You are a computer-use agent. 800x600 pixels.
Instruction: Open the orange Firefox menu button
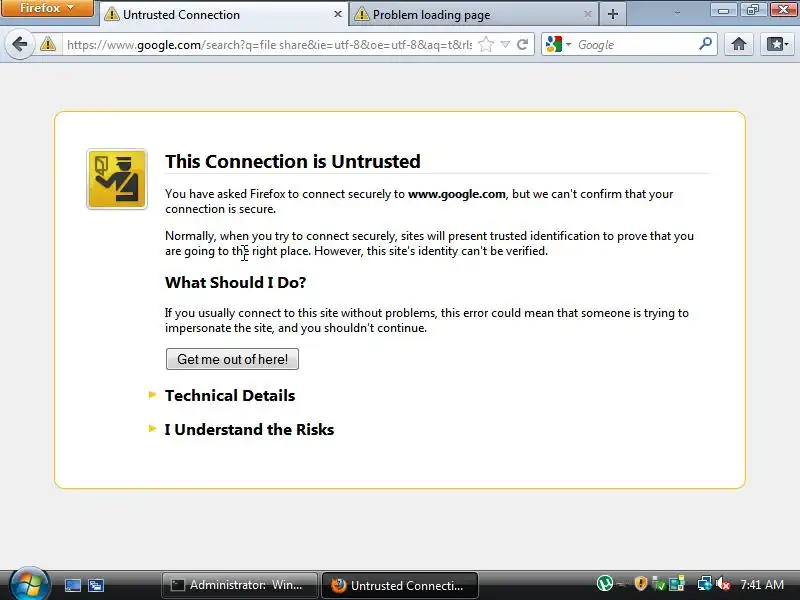pyautogui.click(x=47, y=8)
